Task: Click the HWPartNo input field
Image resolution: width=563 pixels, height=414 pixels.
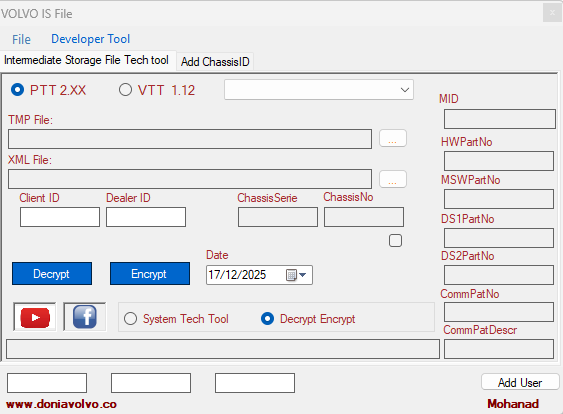Action: 499,161
